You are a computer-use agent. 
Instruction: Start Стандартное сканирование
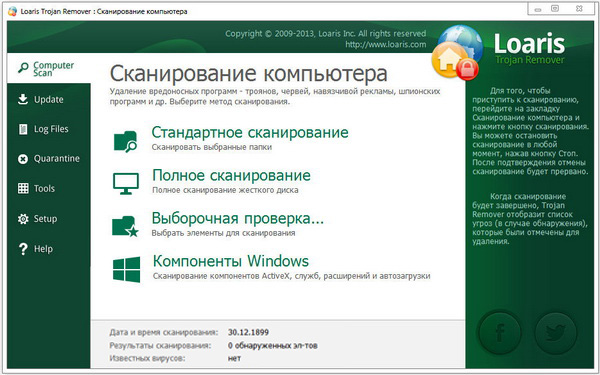(x=250, y=132)
